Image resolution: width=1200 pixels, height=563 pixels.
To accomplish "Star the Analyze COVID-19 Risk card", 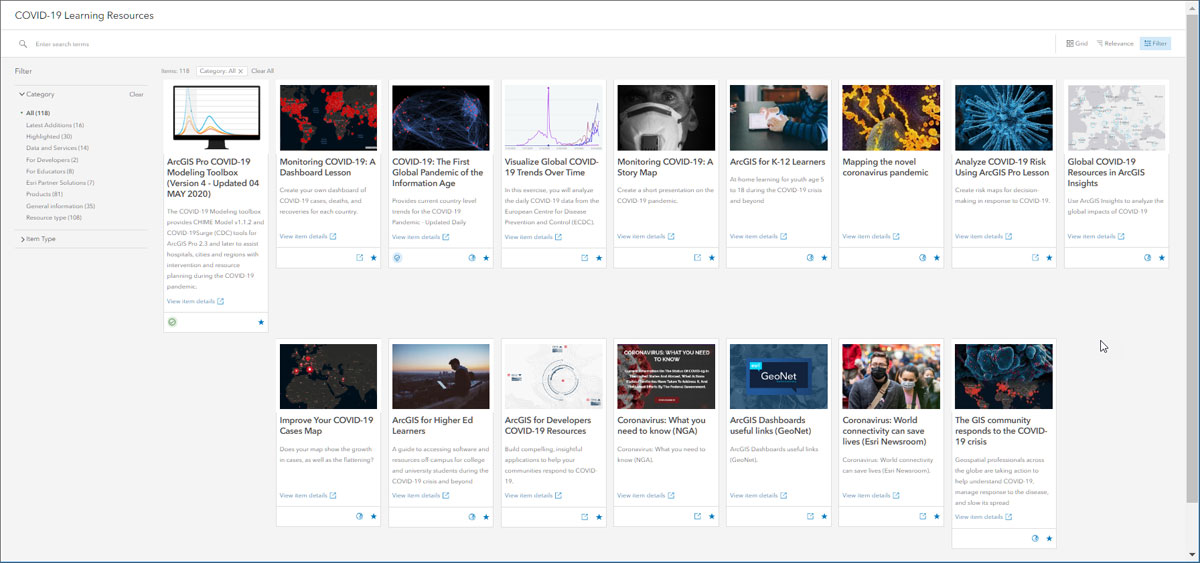I will (x=1049, y=257).
